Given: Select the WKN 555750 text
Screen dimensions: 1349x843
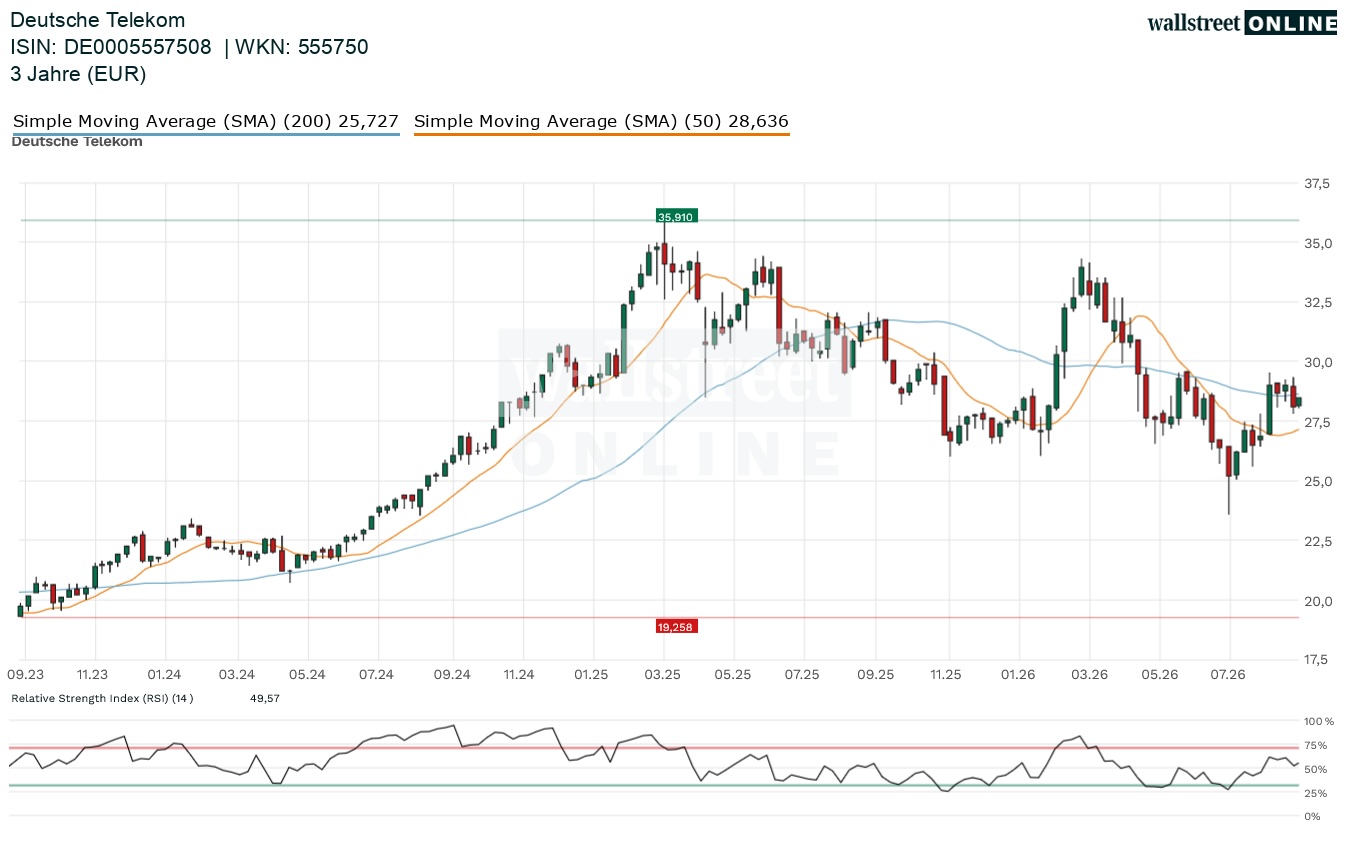Looking at the screenshot, I should coord(302,47).
